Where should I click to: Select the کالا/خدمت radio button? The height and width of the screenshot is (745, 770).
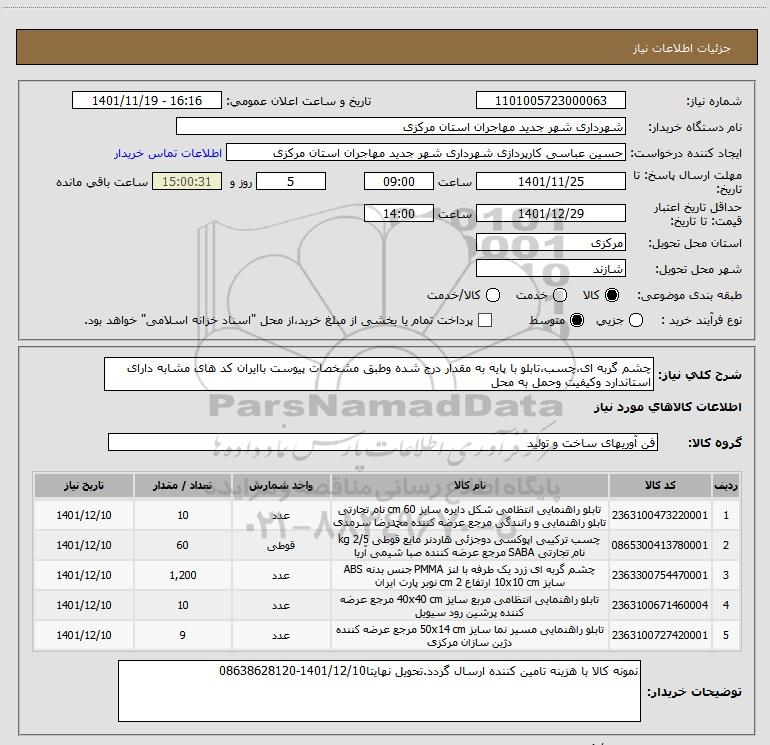[x=493, y=295]
